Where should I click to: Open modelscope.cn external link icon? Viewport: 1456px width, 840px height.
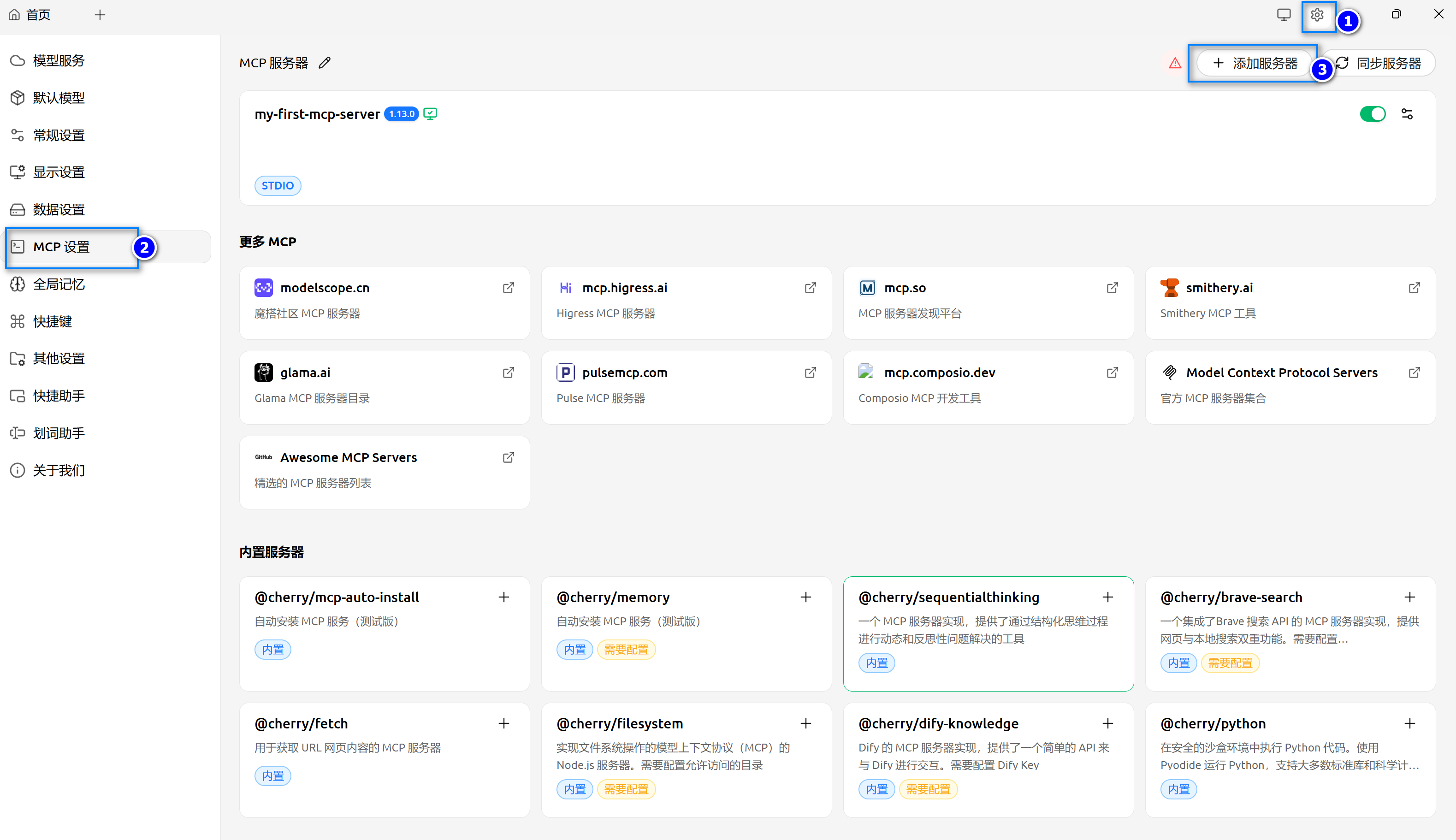click(x=508, y=288)
